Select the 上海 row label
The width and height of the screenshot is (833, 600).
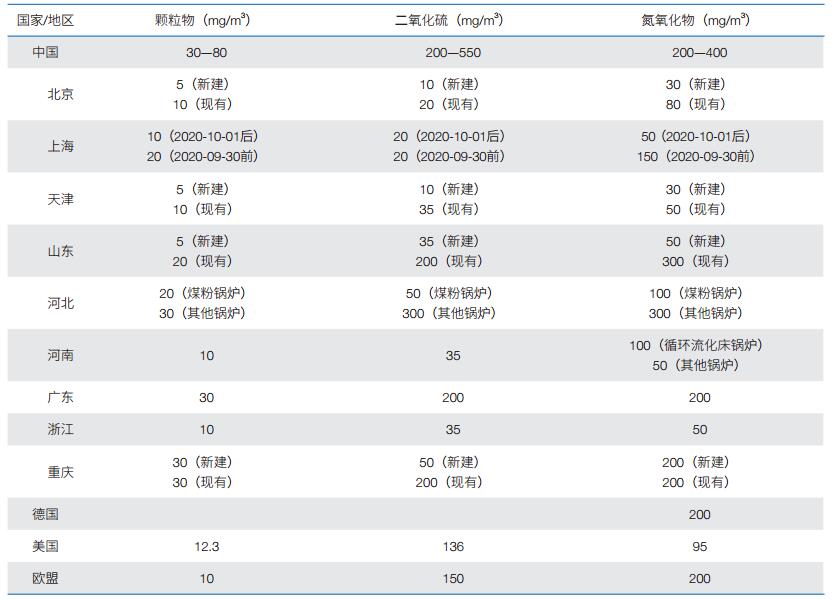click(61, 146)
